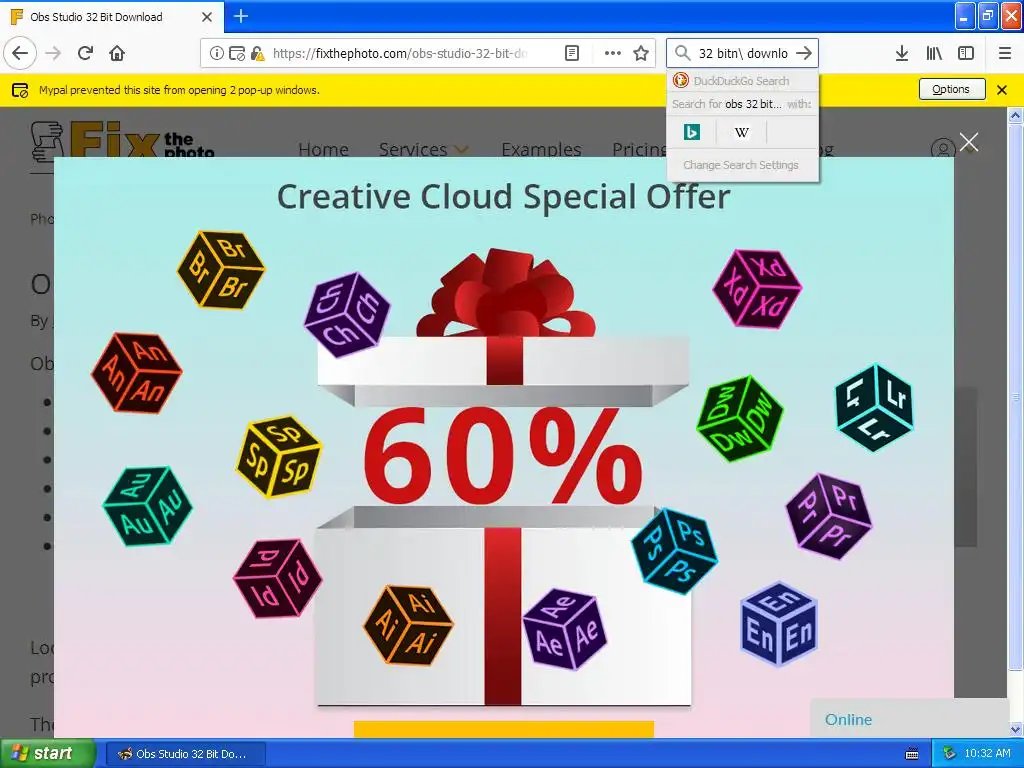Close the Obs Studio 32 Bit Download tab
Screen dimensions: 1024x768
[206, 17]
